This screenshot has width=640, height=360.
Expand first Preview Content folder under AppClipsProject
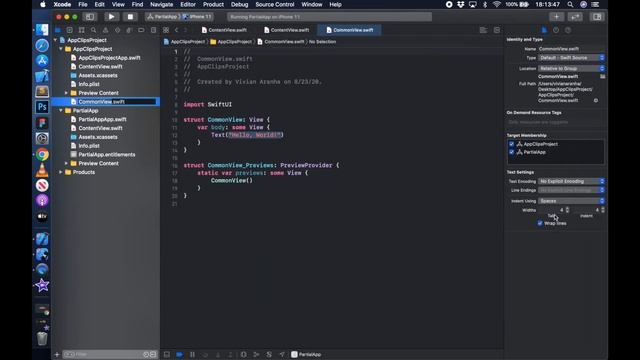pos(66,93)
